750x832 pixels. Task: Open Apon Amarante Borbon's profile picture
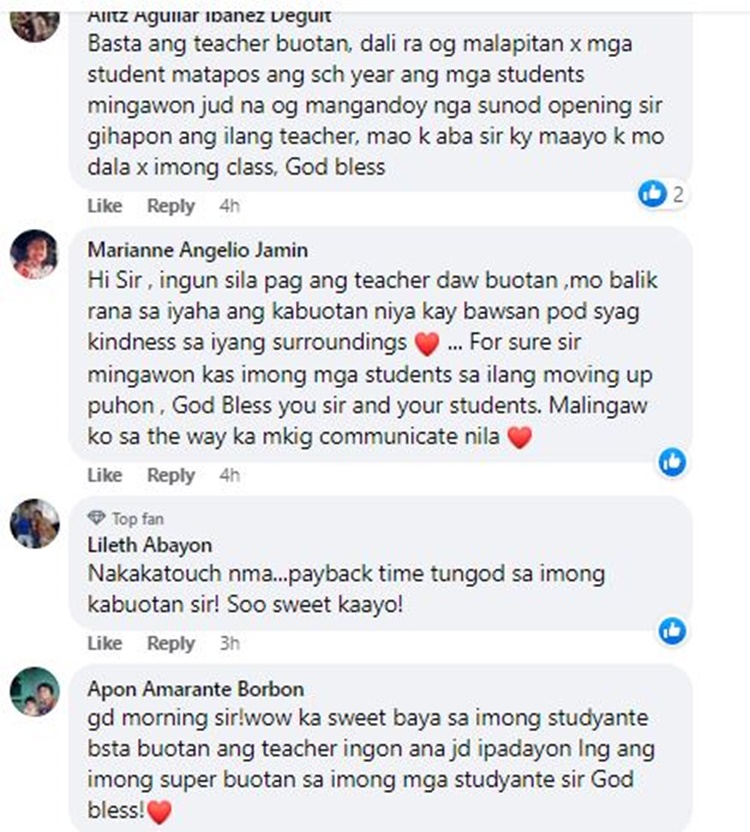tap(35, 691)
